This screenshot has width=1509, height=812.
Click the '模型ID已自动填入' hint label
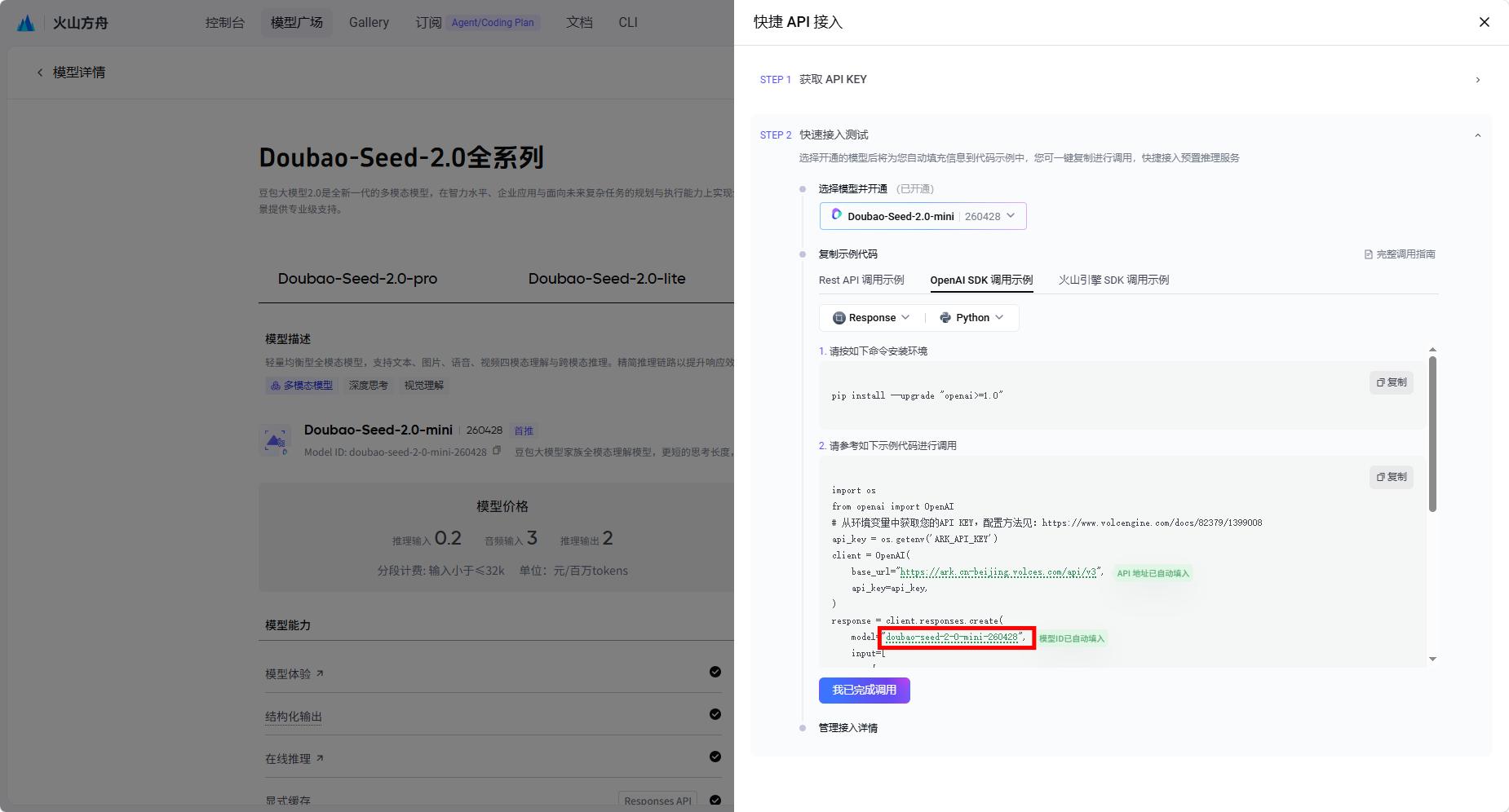[x=1071, y=638]
